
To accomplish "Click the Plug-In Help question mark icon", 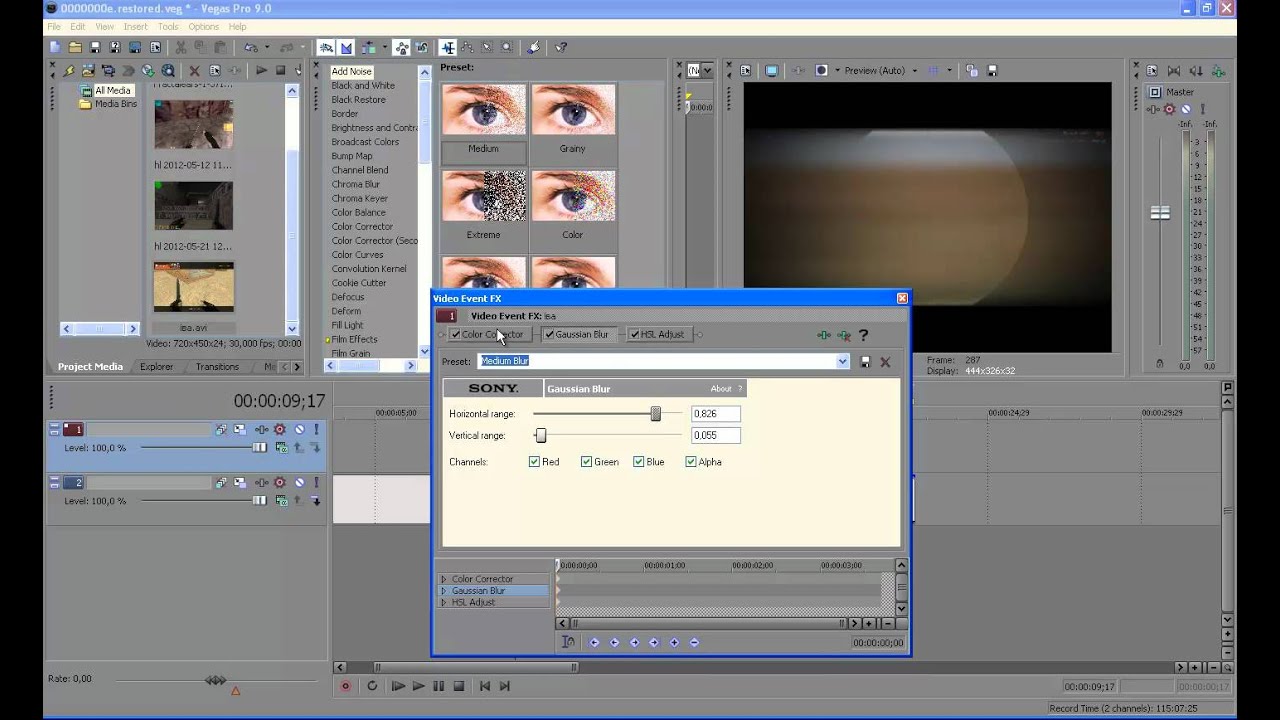I will click(863, 335).
